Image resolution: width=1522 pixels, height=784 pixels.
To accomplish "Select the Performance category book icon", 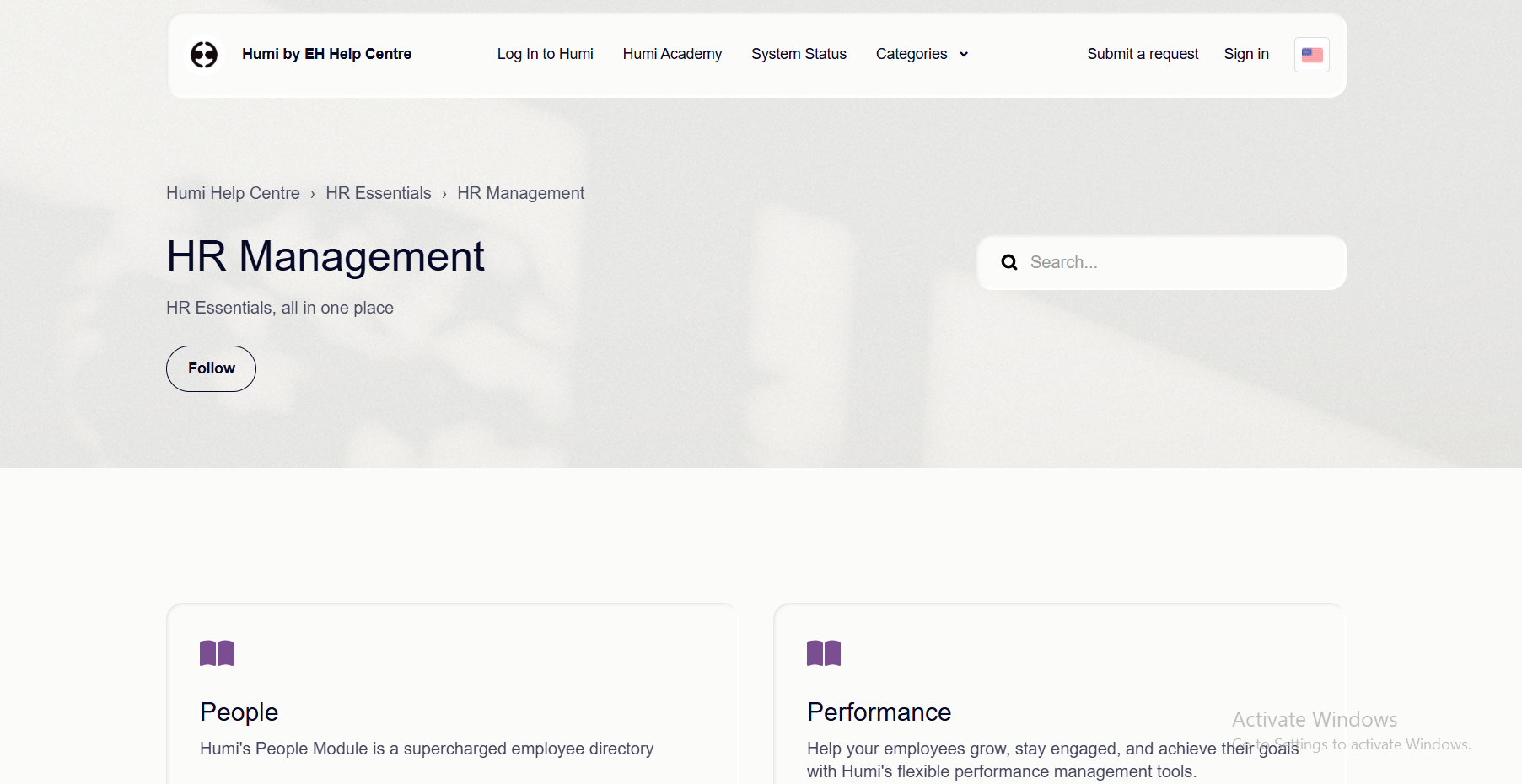I will (824, 652).
